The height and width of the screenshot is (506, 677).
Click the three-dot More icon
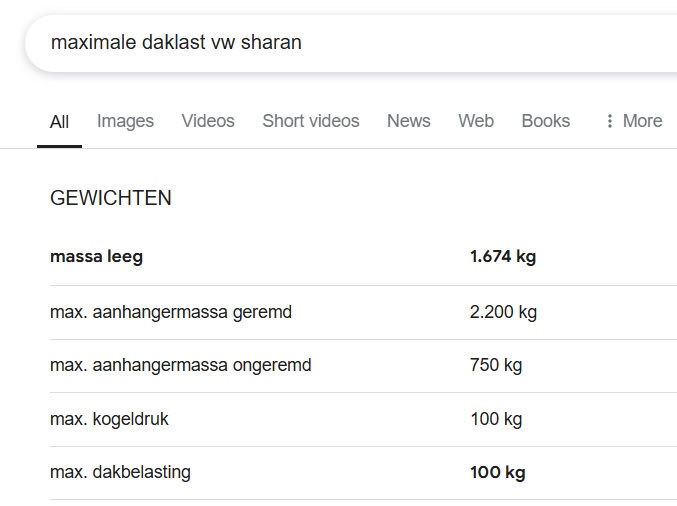(609, 121)
